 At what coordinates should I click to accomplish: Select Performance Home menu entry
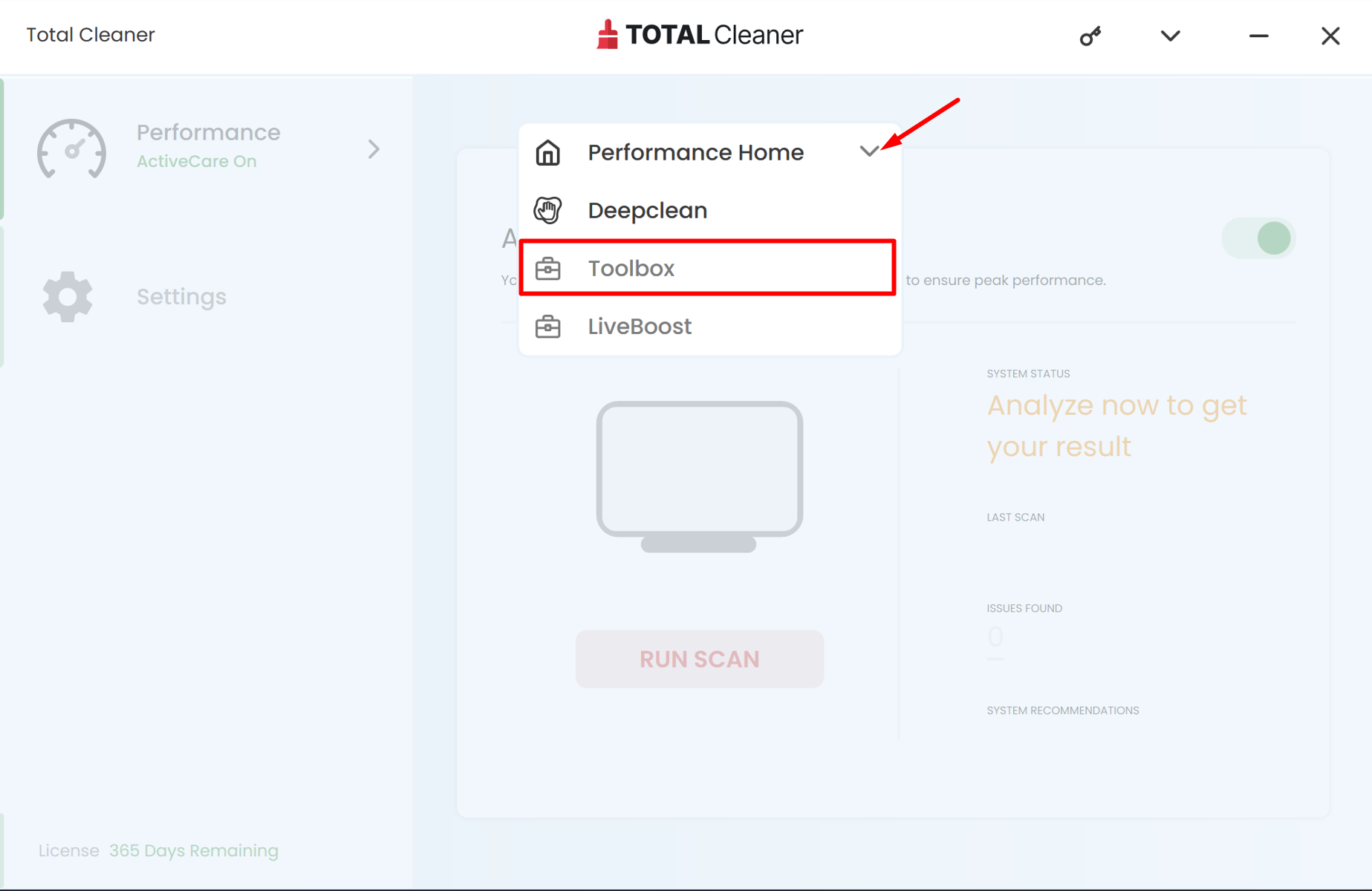[x=709, y=152]
